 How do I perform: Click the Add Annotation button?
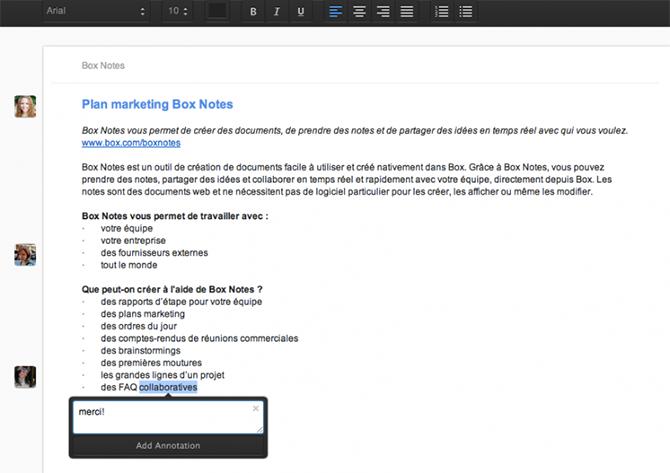pos(168,445)
